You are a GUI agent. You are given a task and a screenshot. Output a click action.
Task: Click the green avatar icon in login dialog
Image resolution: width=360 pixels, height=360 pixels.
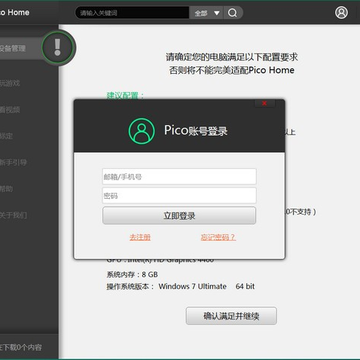point(142,131)
